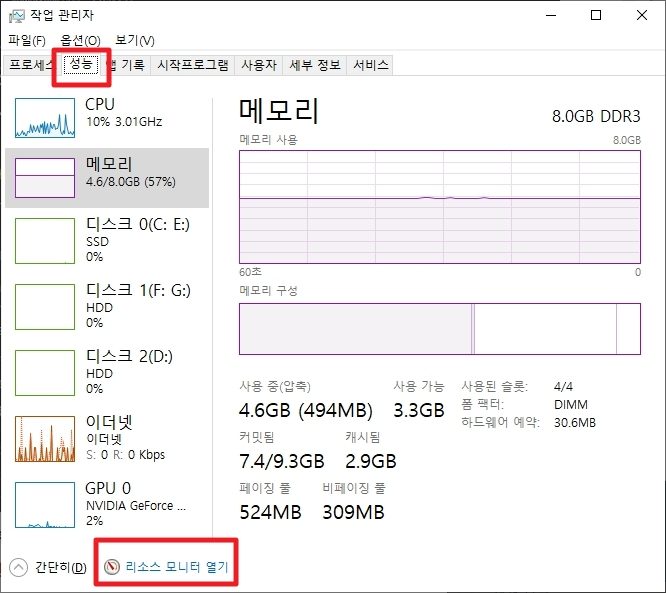Close the Task Manager window
This screenshot has width=666, height=593.
click(x=642, y=15)
